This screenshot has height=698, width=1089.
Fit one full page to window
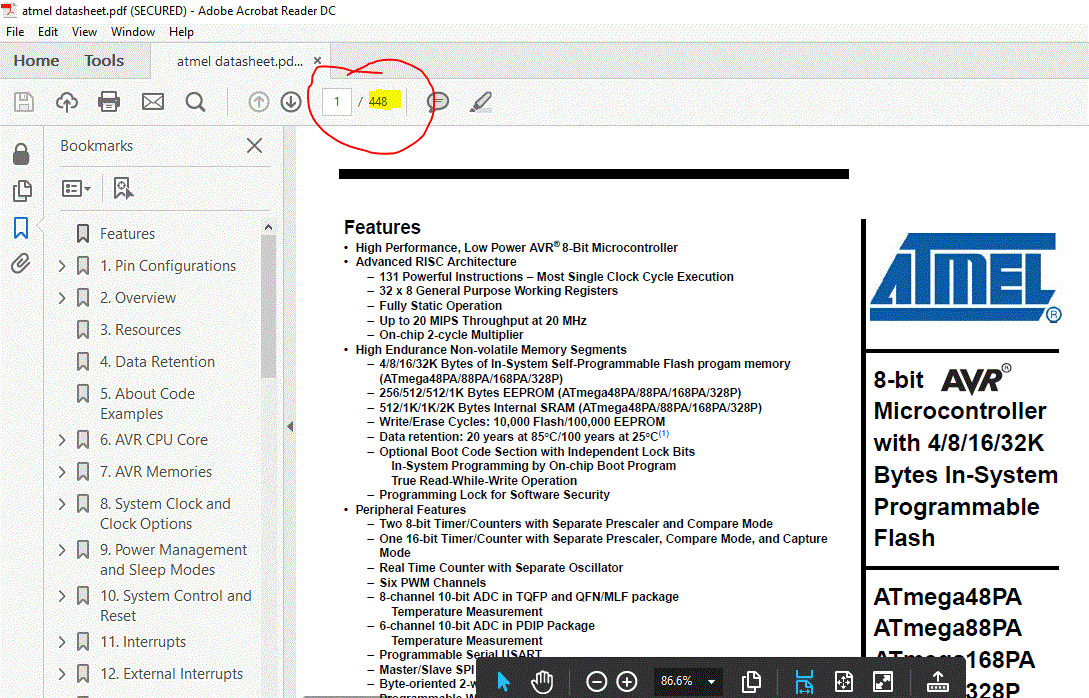pos(843,681)
